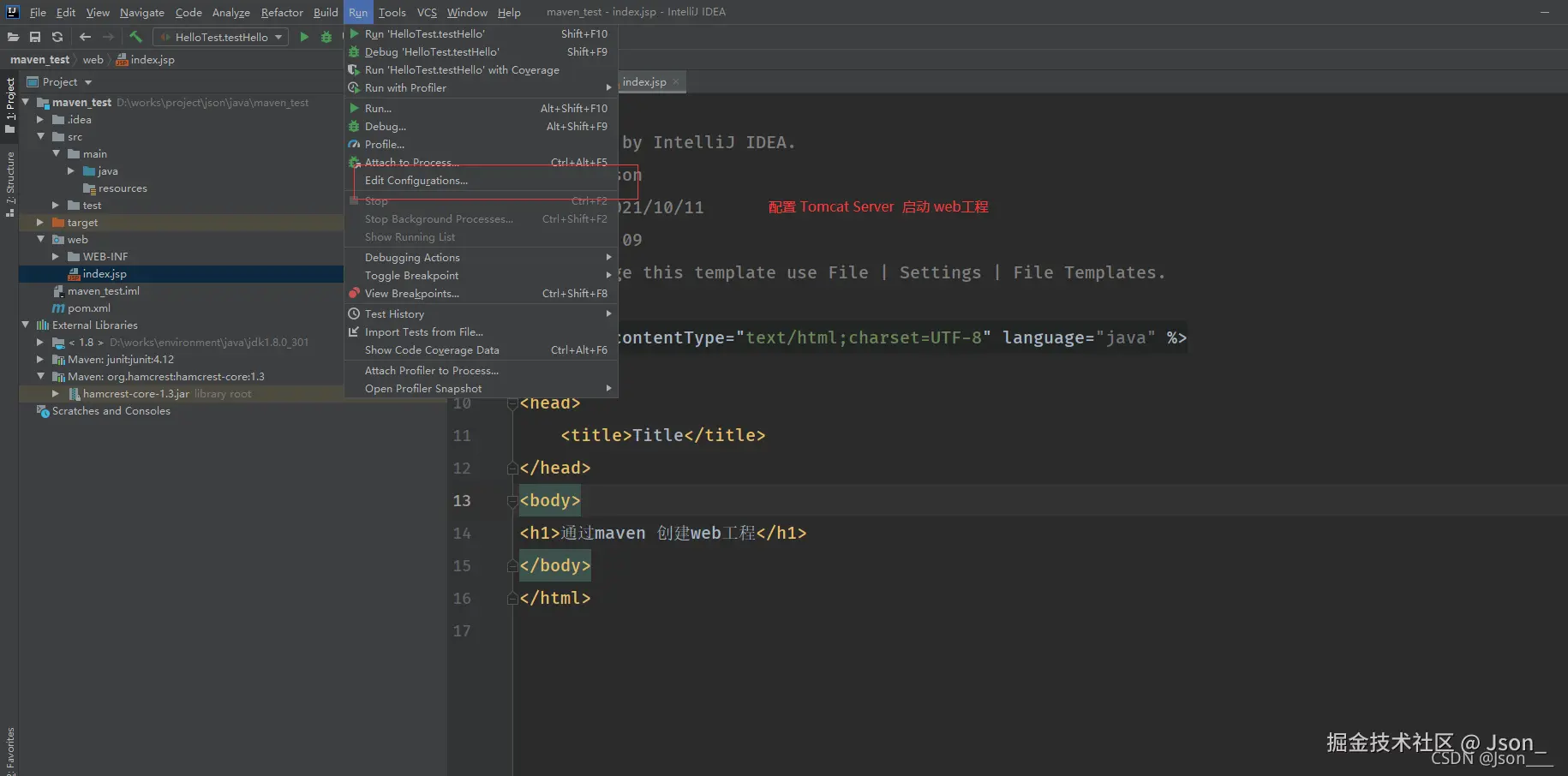Open the VCS menu
This screenshot has height=776, width=1568.
pyautogui.click(x=427, y=12)
